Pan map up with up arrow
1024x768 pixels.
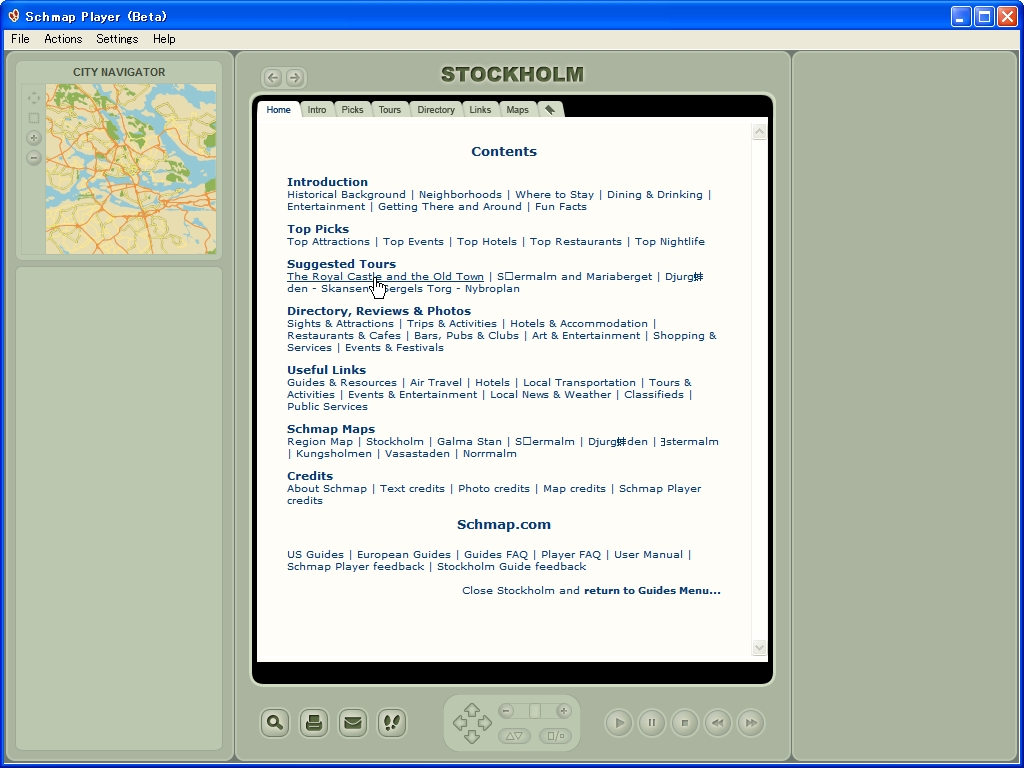tap(472, 709)
